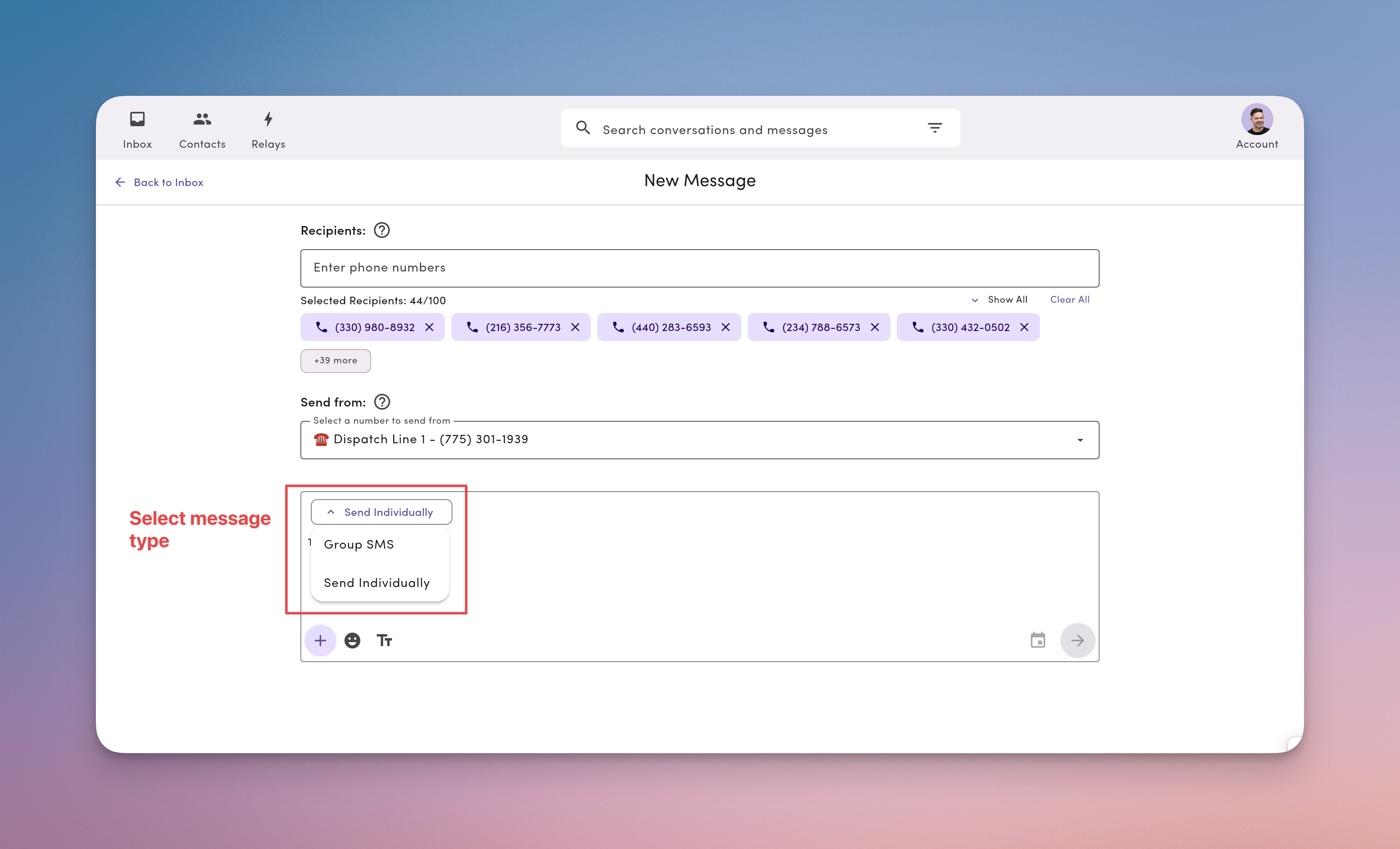Open the Send Individually message type dropdown
The height and width of the screenshot is (849, 1400).
pyautogui.click(x=381, y=512)
